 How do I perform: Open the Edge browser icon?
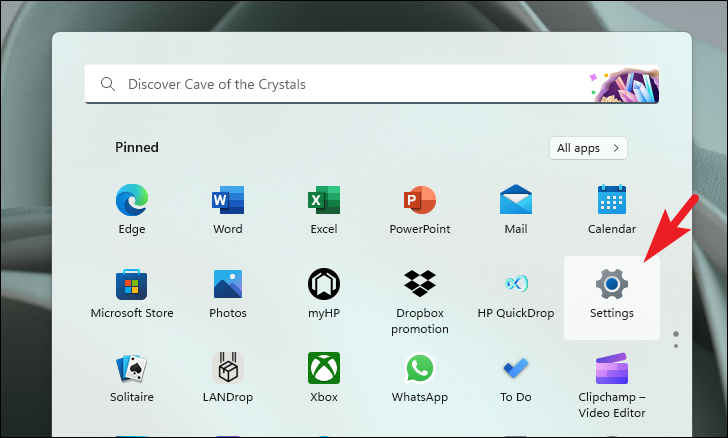click(132, 200)
